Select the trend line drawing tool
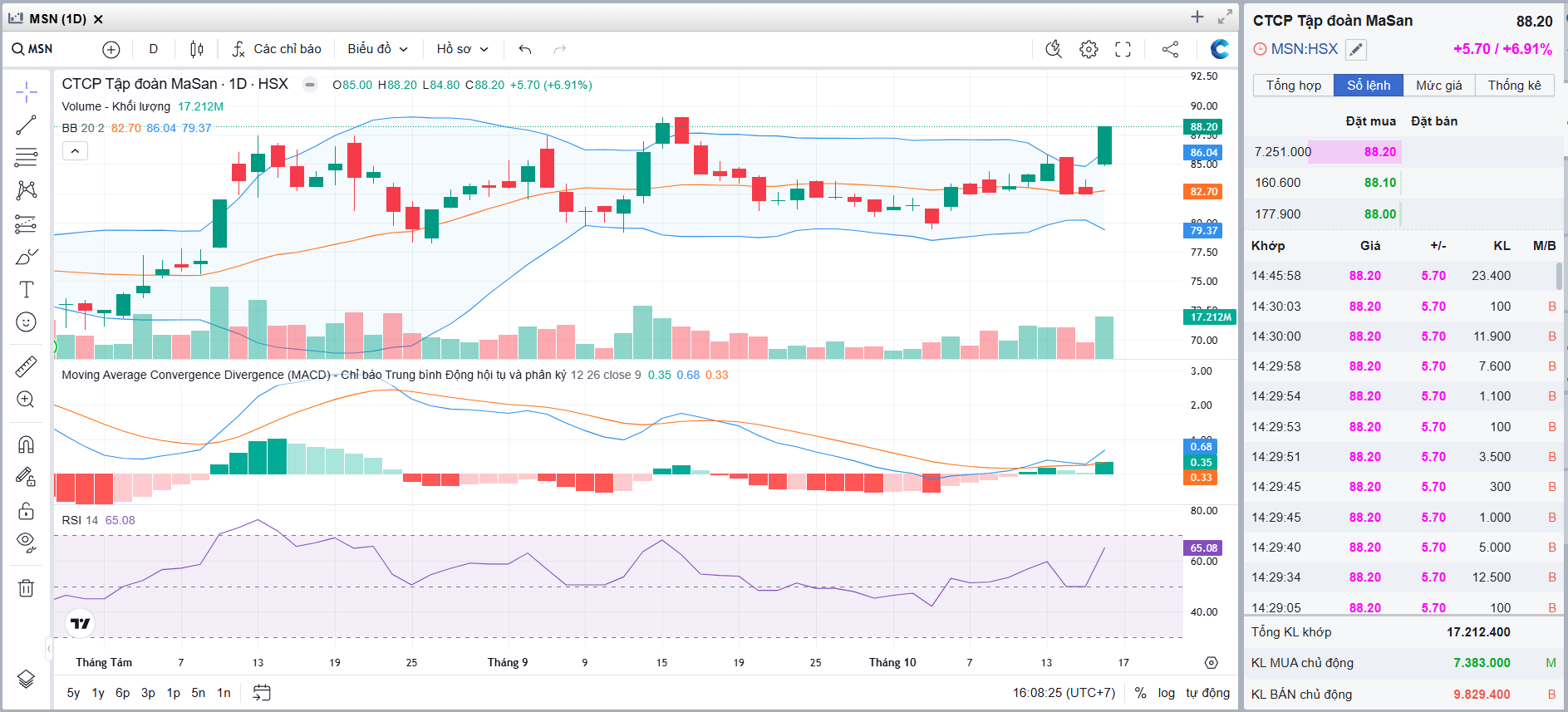 [x=26, y=125]
